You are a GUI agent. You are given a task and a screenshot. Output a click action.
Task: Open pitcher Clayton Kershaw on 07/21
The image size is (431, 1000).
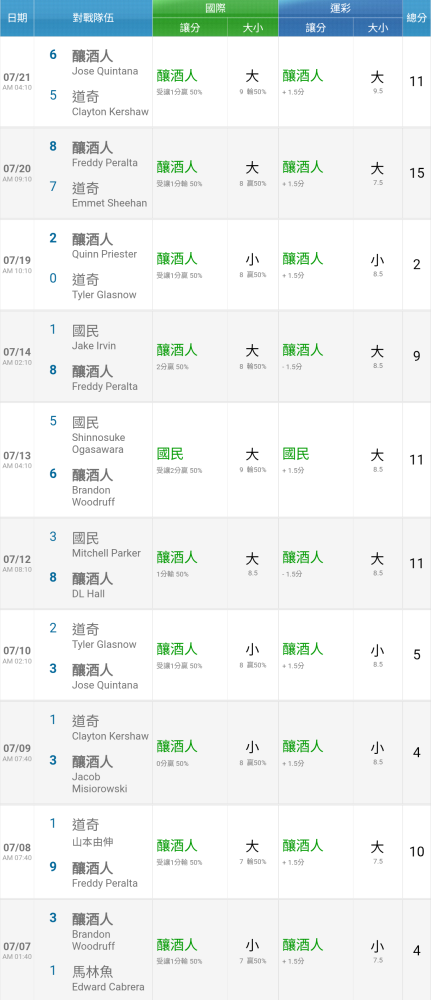pos(110,112)
